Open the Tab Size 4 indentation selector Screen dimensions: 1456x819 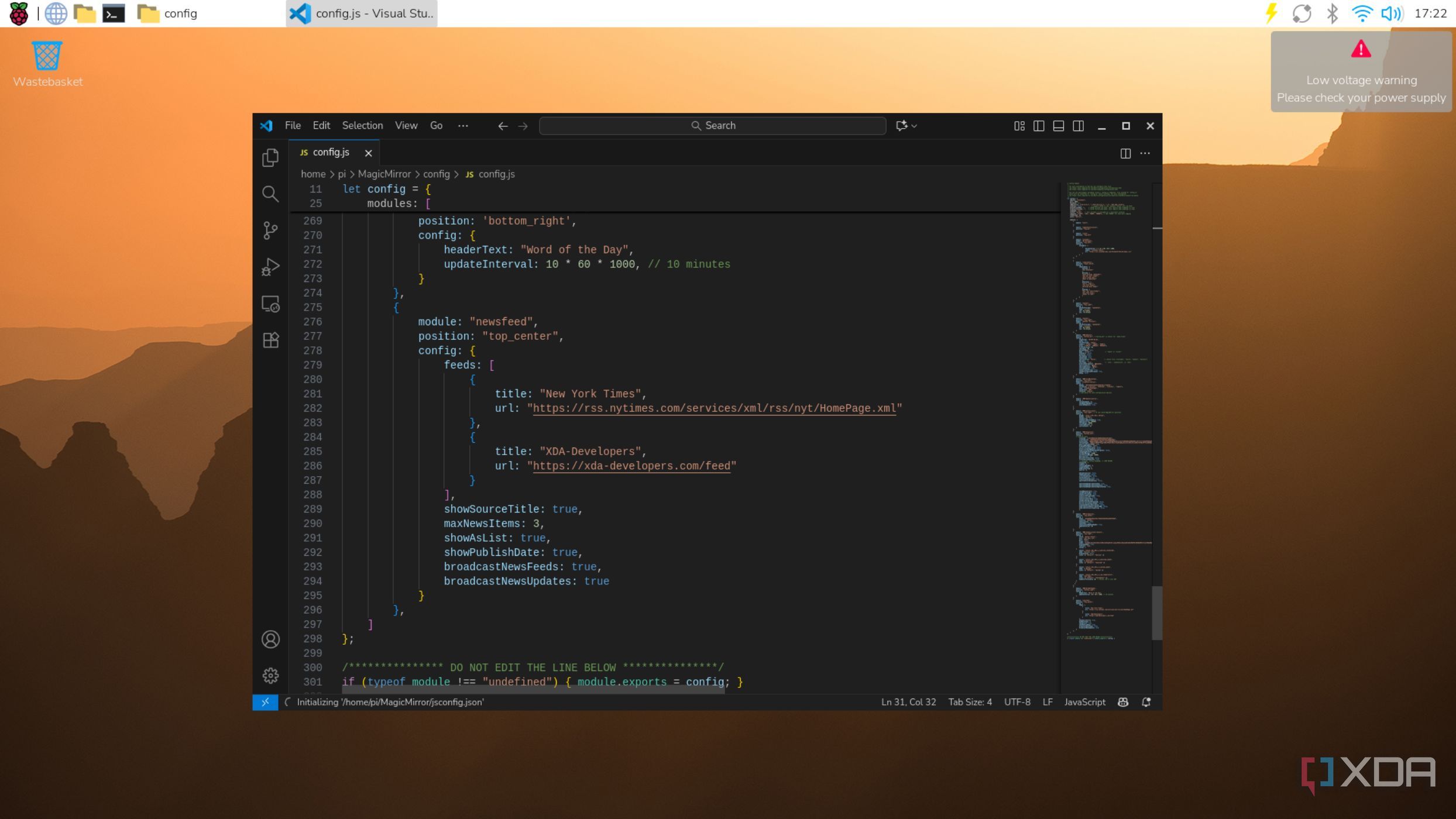point(970,702)
